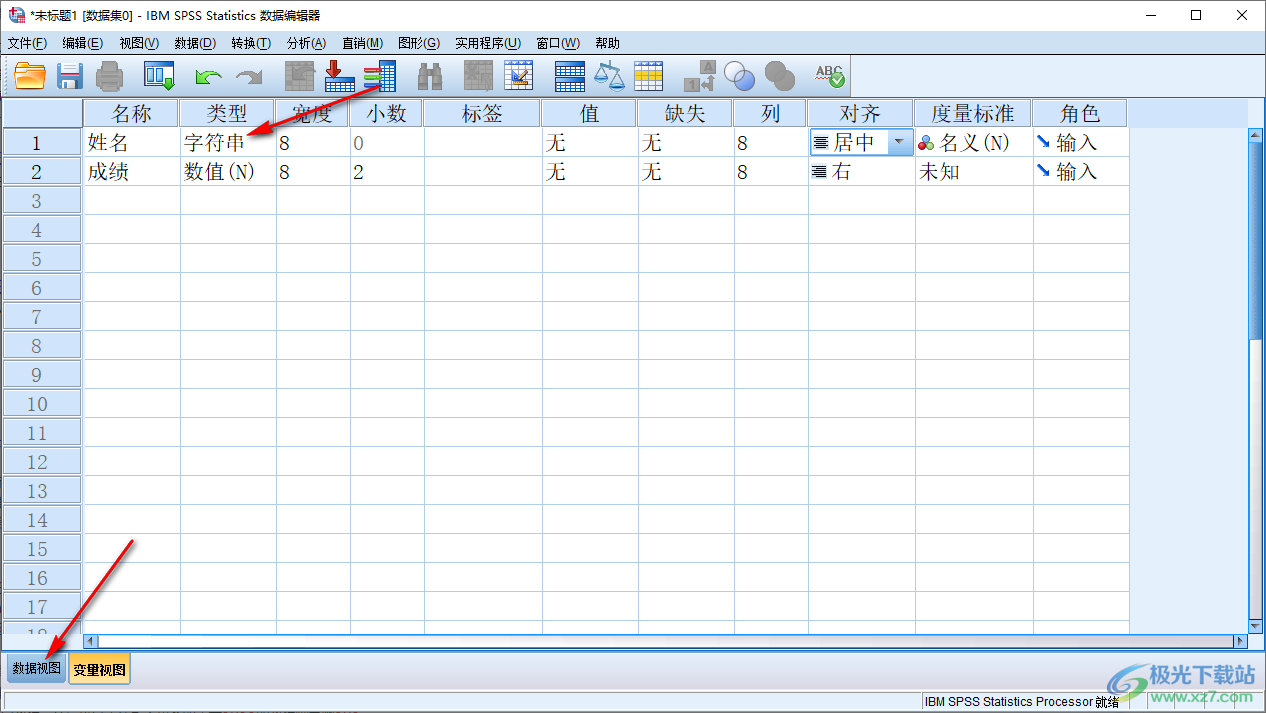The height and width of the screenshot is (713, 1266).
Task: Click the 名义(N) measure cell
Action: [973, 142]
